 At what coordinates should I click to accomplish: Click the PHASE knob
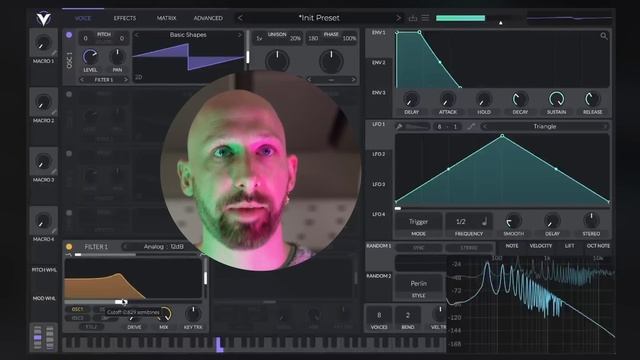331,61
